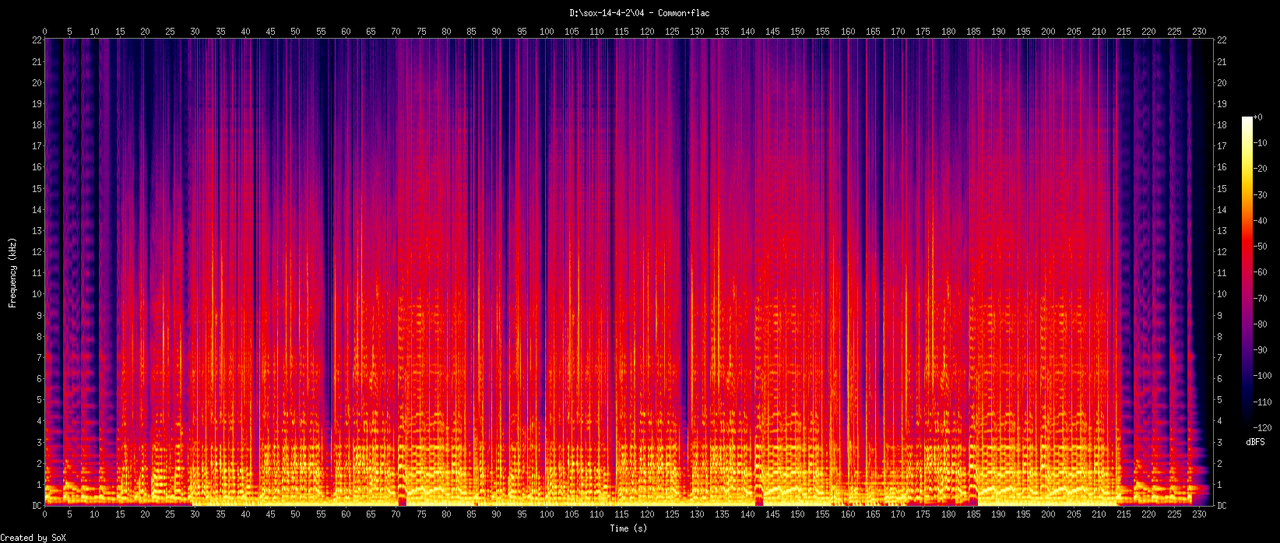Click '70' on the top time axis
Viewport: 1280px width, 543px height.
click(395, 31)
